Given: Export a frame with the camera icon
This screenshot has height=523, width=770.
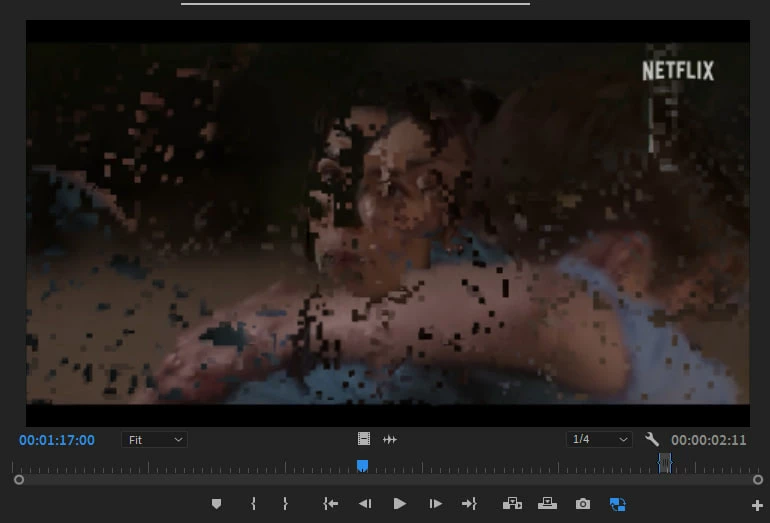Looking at the screenshot, I should [x=583, y=504].
